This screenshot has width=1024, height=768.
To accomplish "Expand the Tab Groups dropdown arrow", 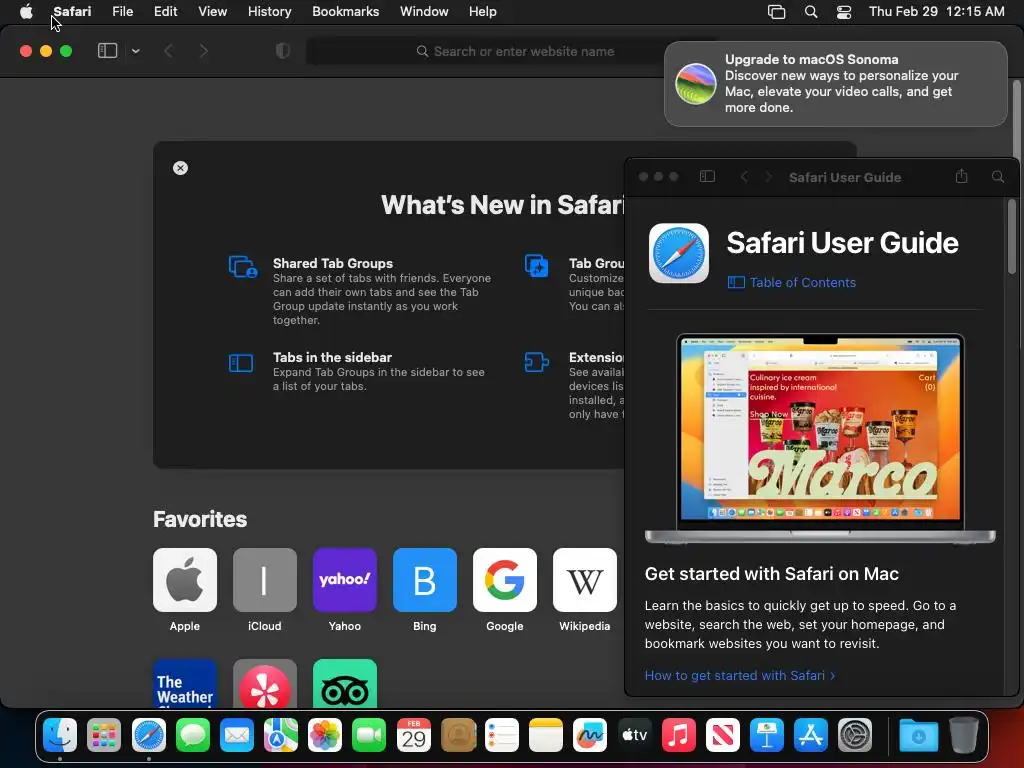I will 135,51.
